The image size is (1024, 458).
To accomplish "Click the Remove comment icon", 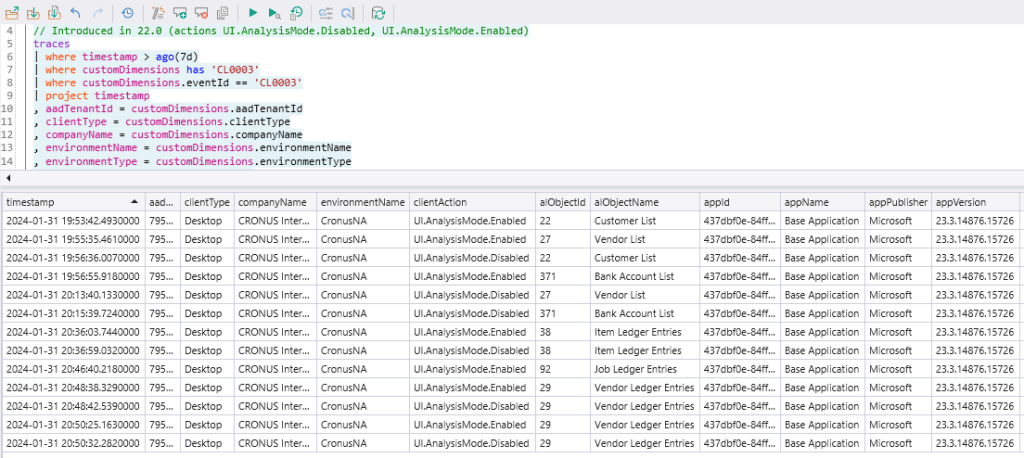I will (x=202, y=13).
